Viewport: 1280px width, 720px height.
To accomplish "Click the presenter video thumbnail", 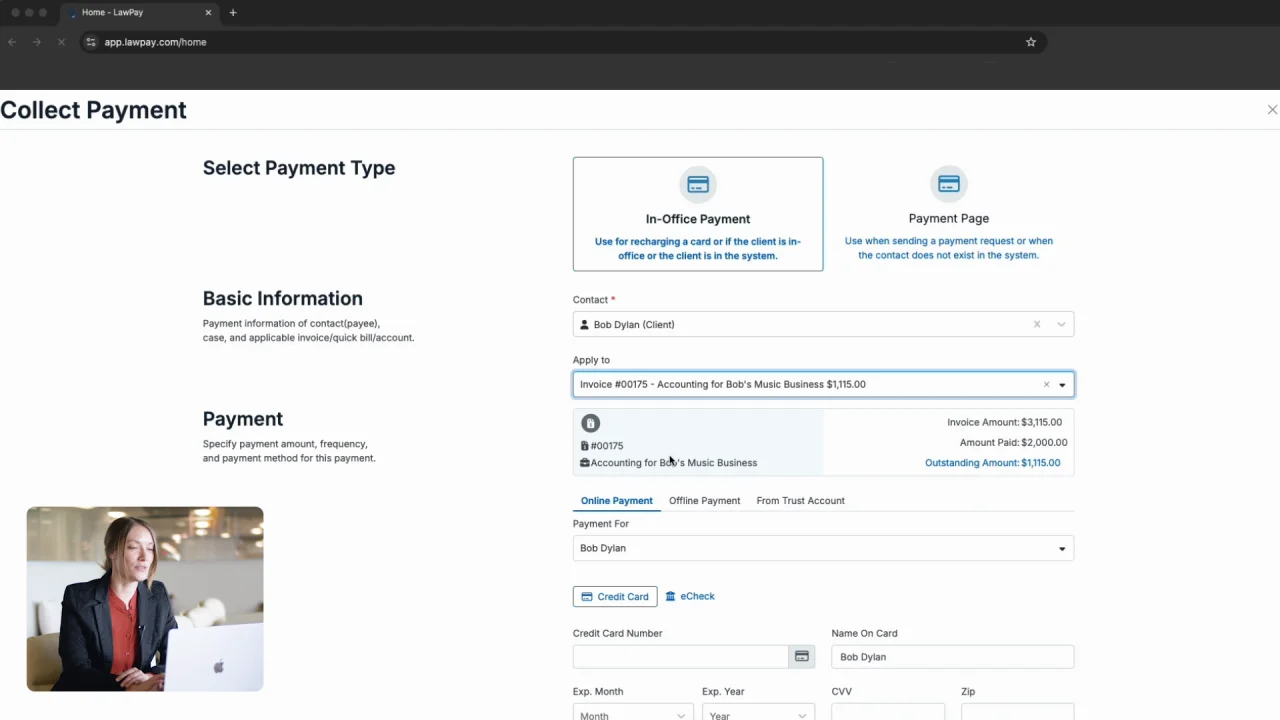I will tap(145, 599).
